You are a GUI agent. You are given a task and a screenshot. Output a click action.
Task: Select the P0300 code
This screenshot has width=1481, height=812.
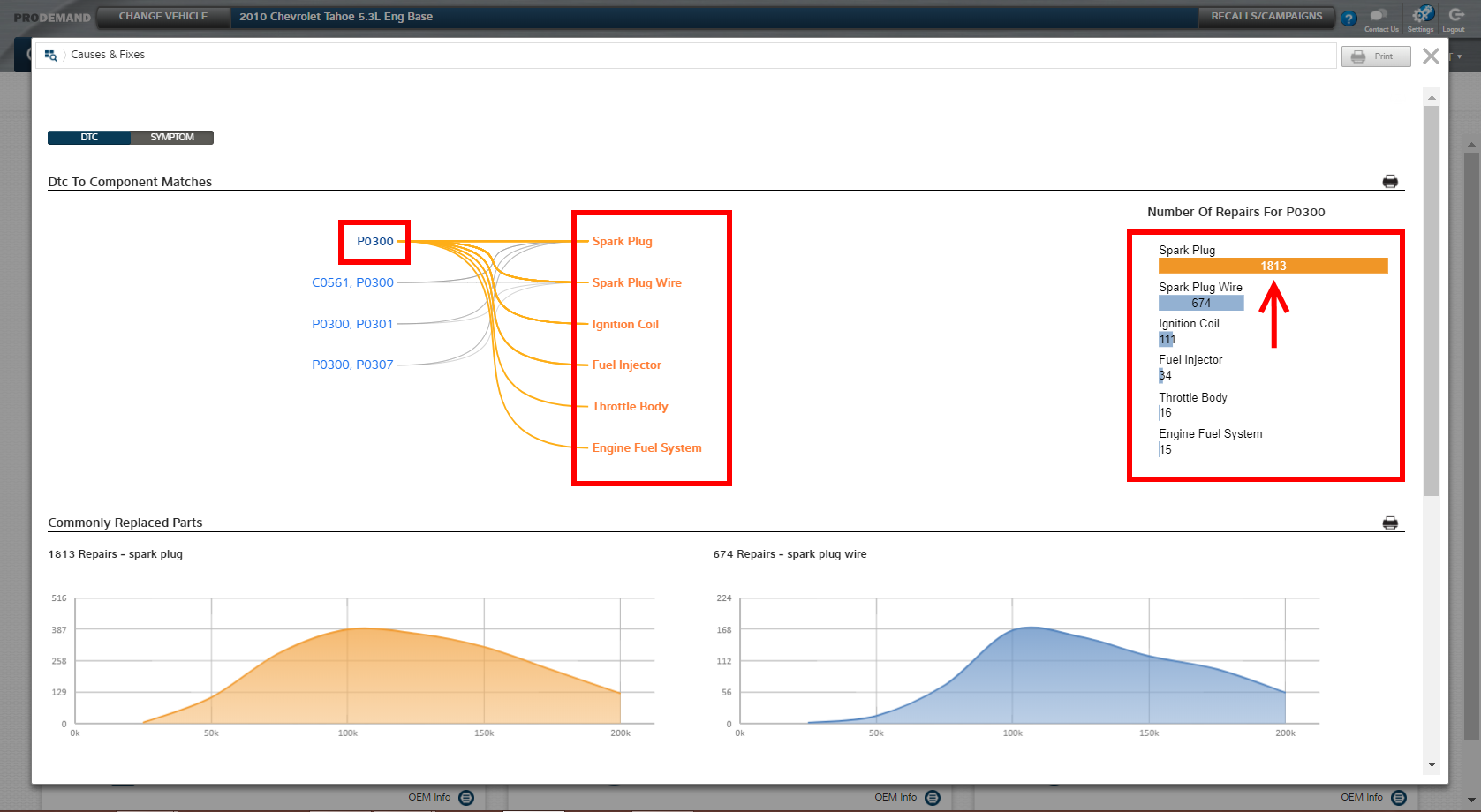375,242
